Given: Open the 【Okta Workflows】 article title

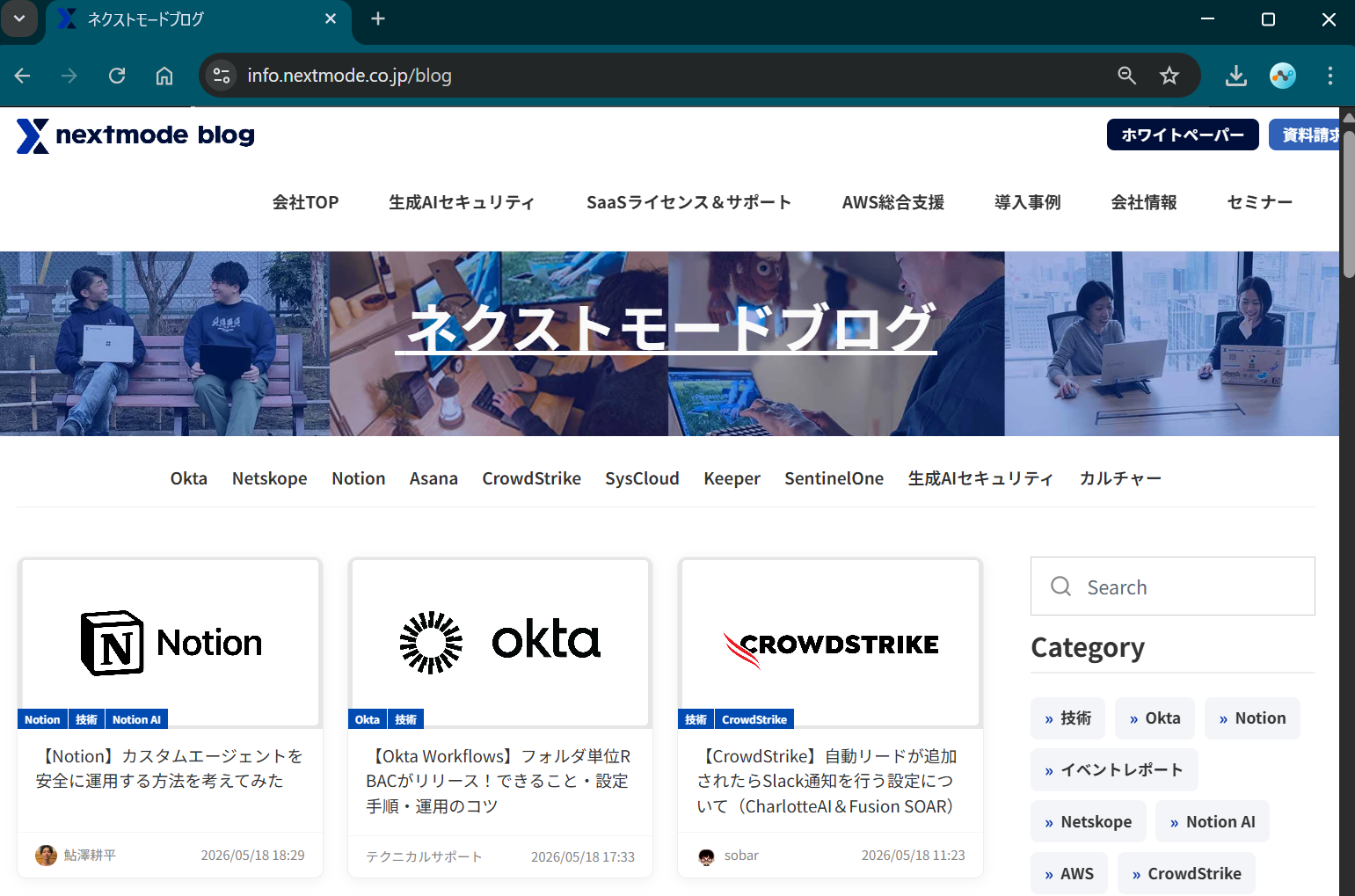Looking at the screenshot, I should click(x=499, y=781).
